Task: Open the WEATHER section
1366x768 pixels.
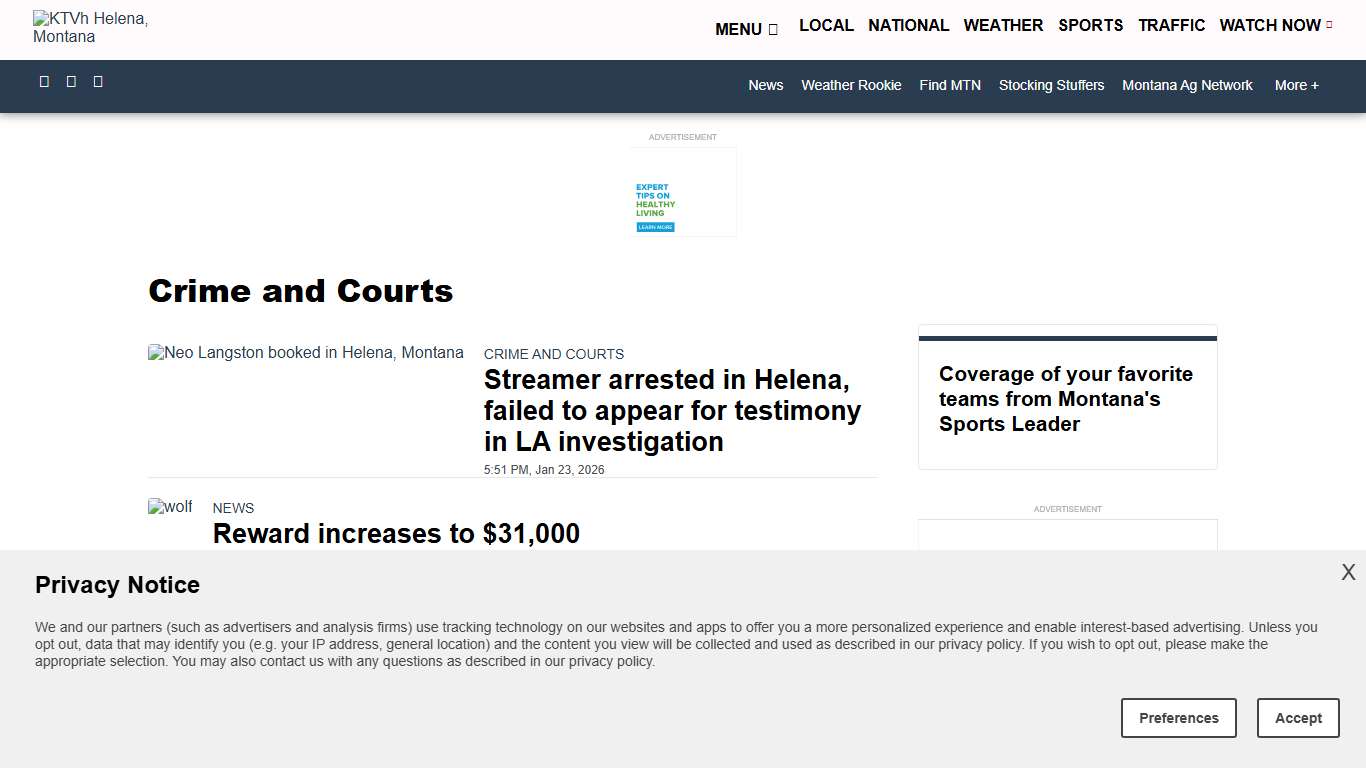Action: click(1003, 25)
